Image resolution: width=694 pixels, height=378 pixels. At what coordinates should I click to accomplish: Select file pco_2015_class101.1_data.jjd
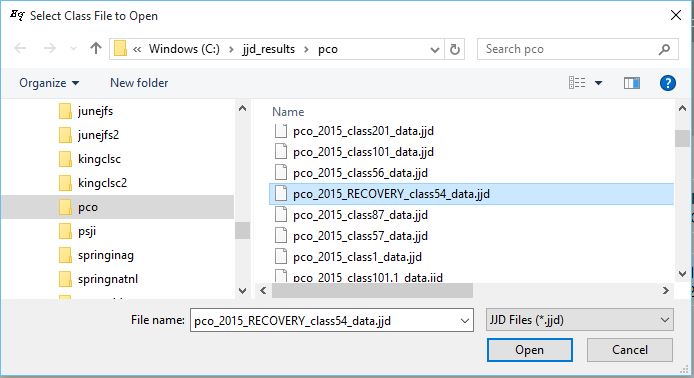click(x=367, y=277)
